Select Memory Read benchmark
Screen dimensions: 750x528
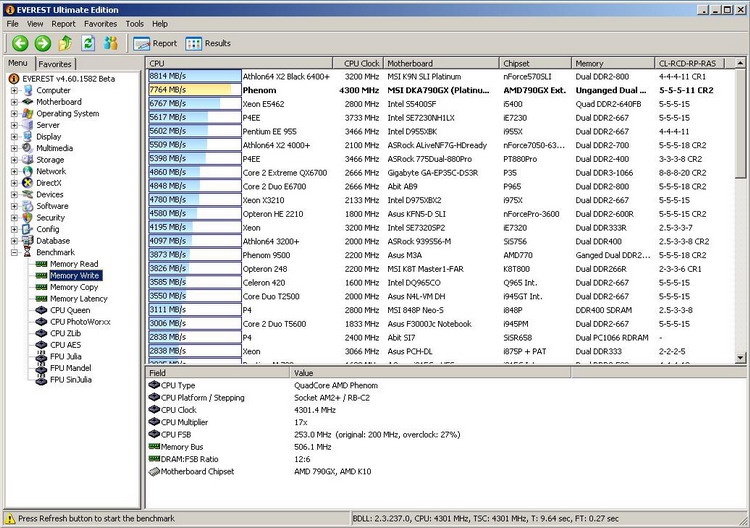tap(74, 264)
